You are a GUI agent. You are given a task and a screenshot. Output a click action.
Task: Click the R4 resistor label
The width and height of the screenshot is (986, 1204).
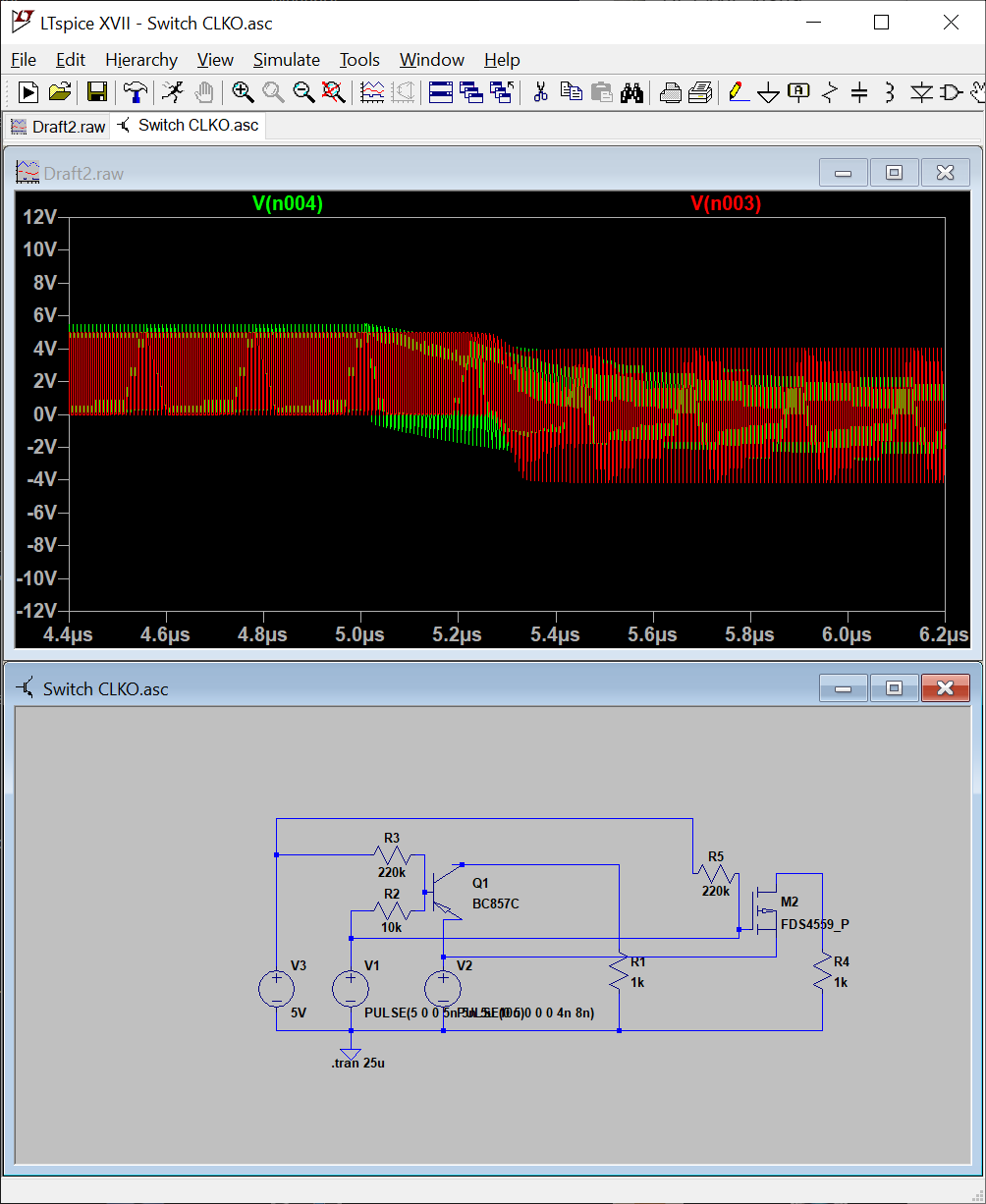pos(842,961)
